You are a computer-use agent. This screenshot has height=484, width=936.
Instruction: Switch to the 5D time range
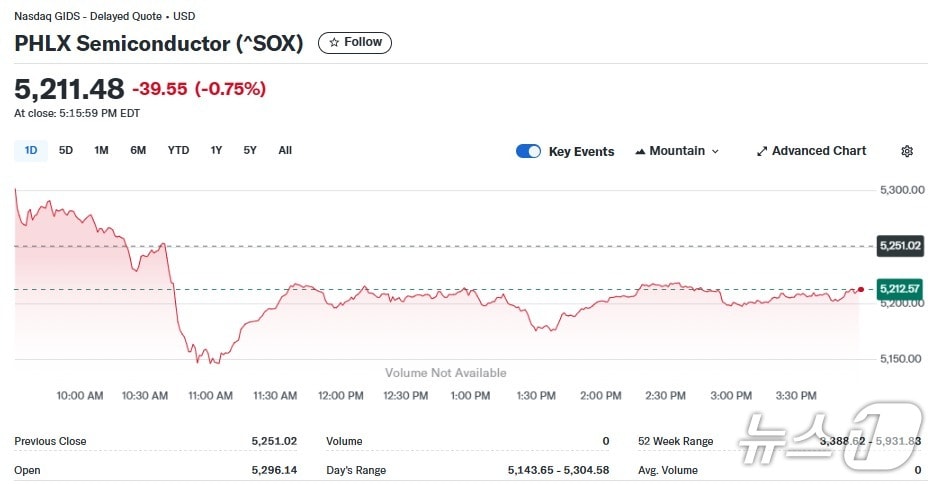[x=66, y=151]
